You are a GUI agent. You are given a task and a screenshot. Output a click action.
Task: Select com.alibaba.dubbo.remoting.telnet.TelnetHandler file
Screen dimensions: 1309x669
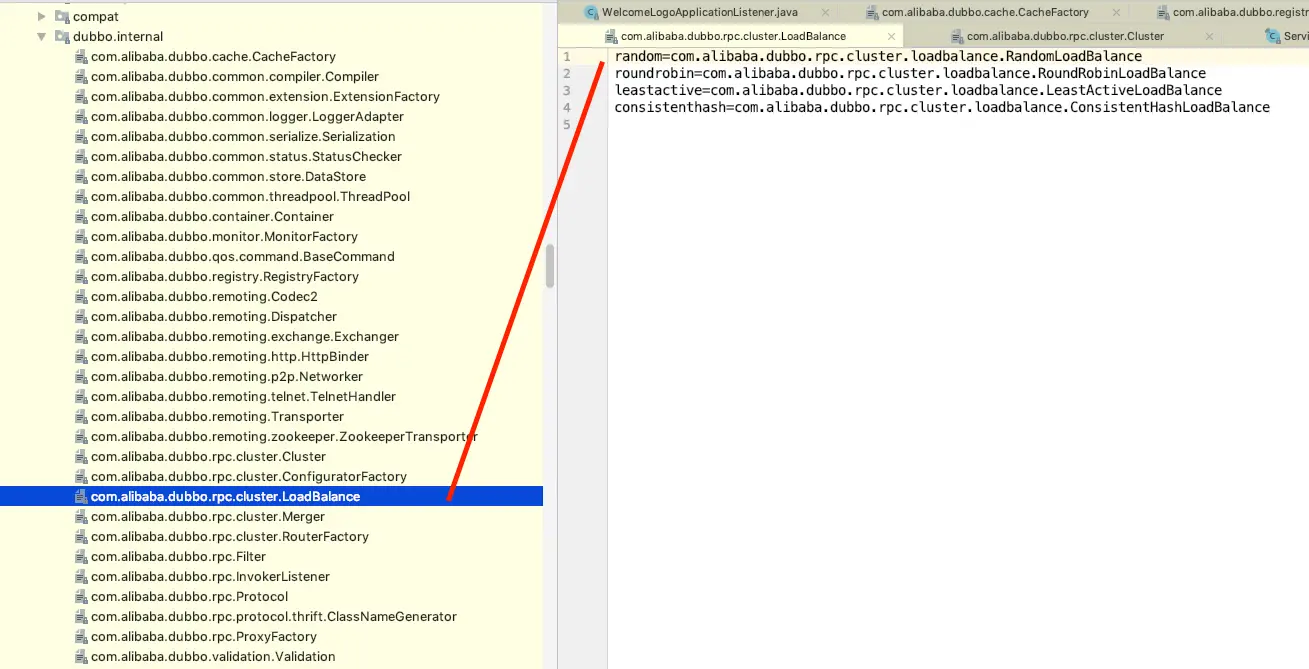click(x=243, y=397)
